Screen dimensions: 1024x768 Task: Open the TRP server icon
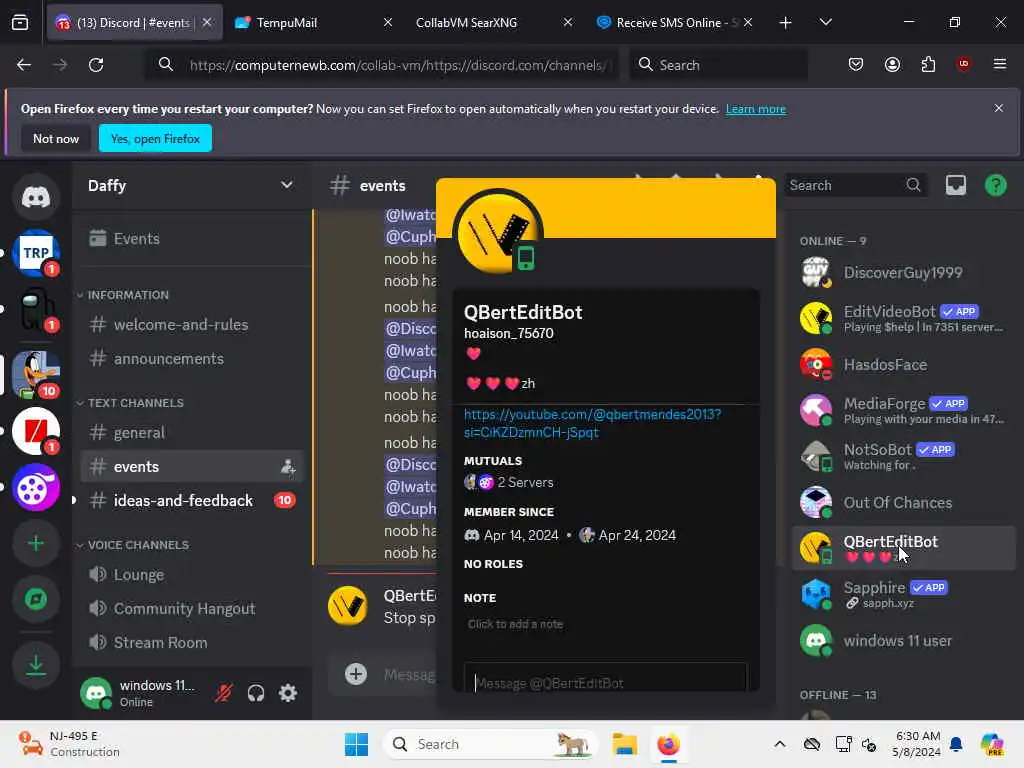pyautogui.click(x=36, y=253)
